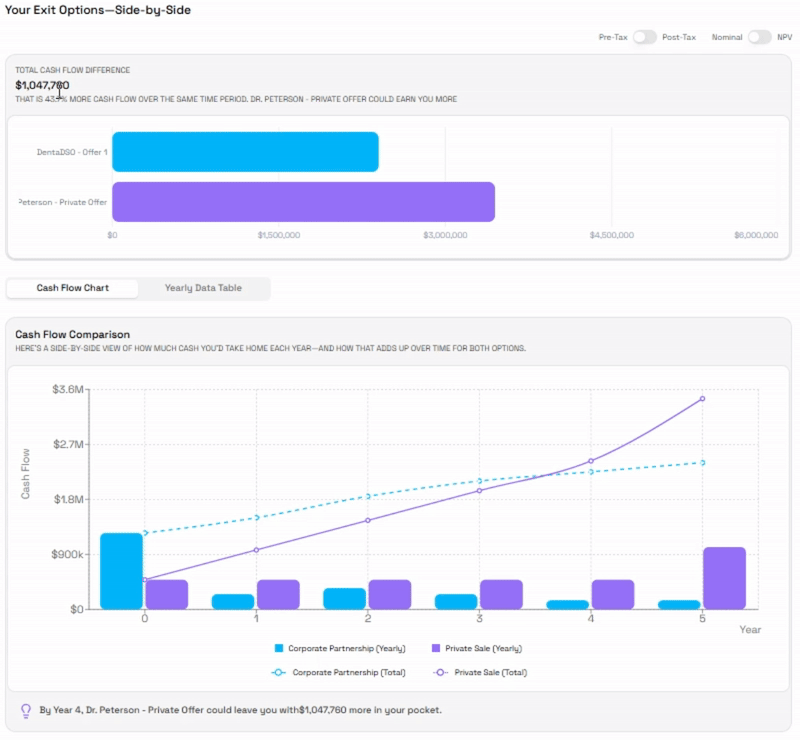Screen dimensions: 800x740
Task: Toggle Corporate Partnership (Total) legend entry
Action: pyautogui.click(x=338, y=672)
